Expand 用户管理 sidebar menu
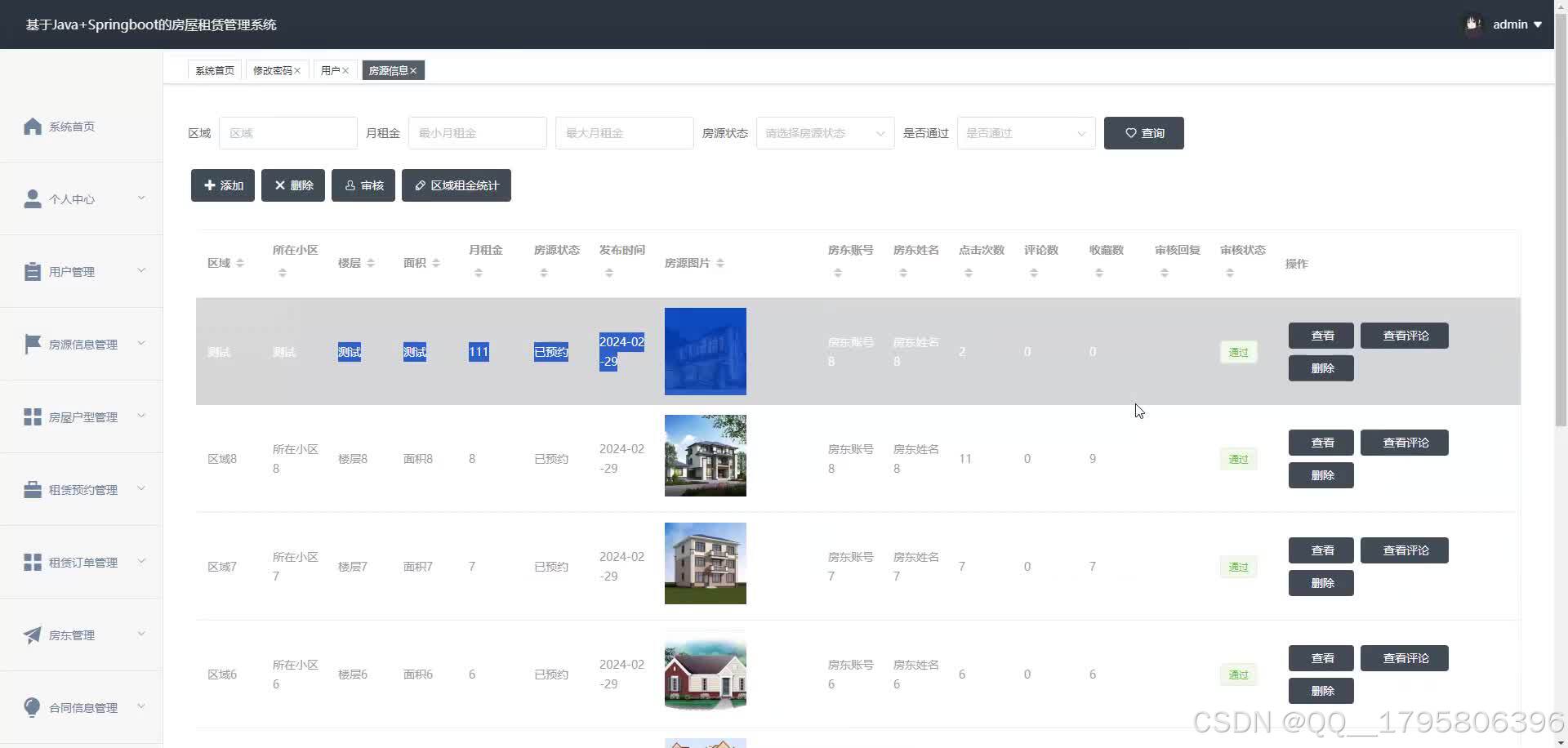Image resolution: width=1568 pixels, height=748 pixels. pyautogui.click(x=141, y=271)
